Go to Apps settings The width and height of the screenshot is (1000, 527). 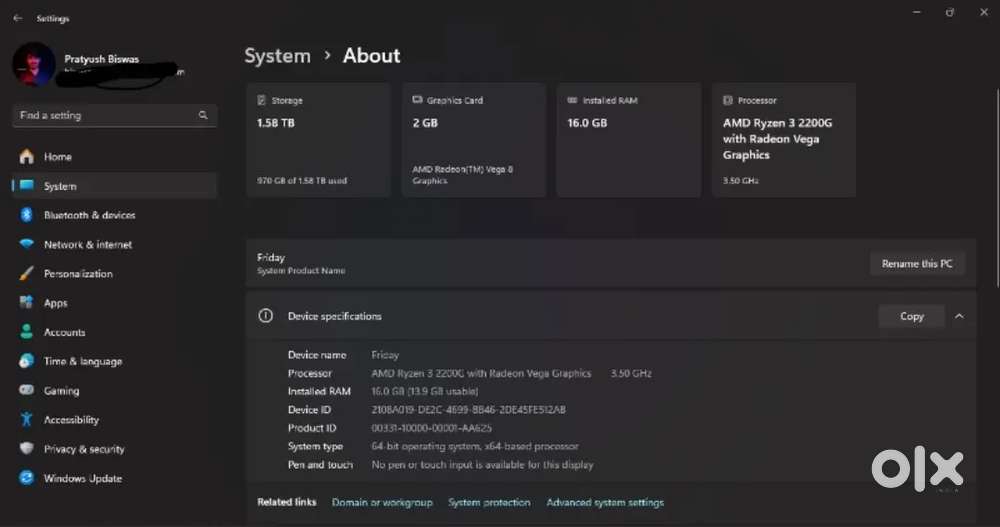55,303
